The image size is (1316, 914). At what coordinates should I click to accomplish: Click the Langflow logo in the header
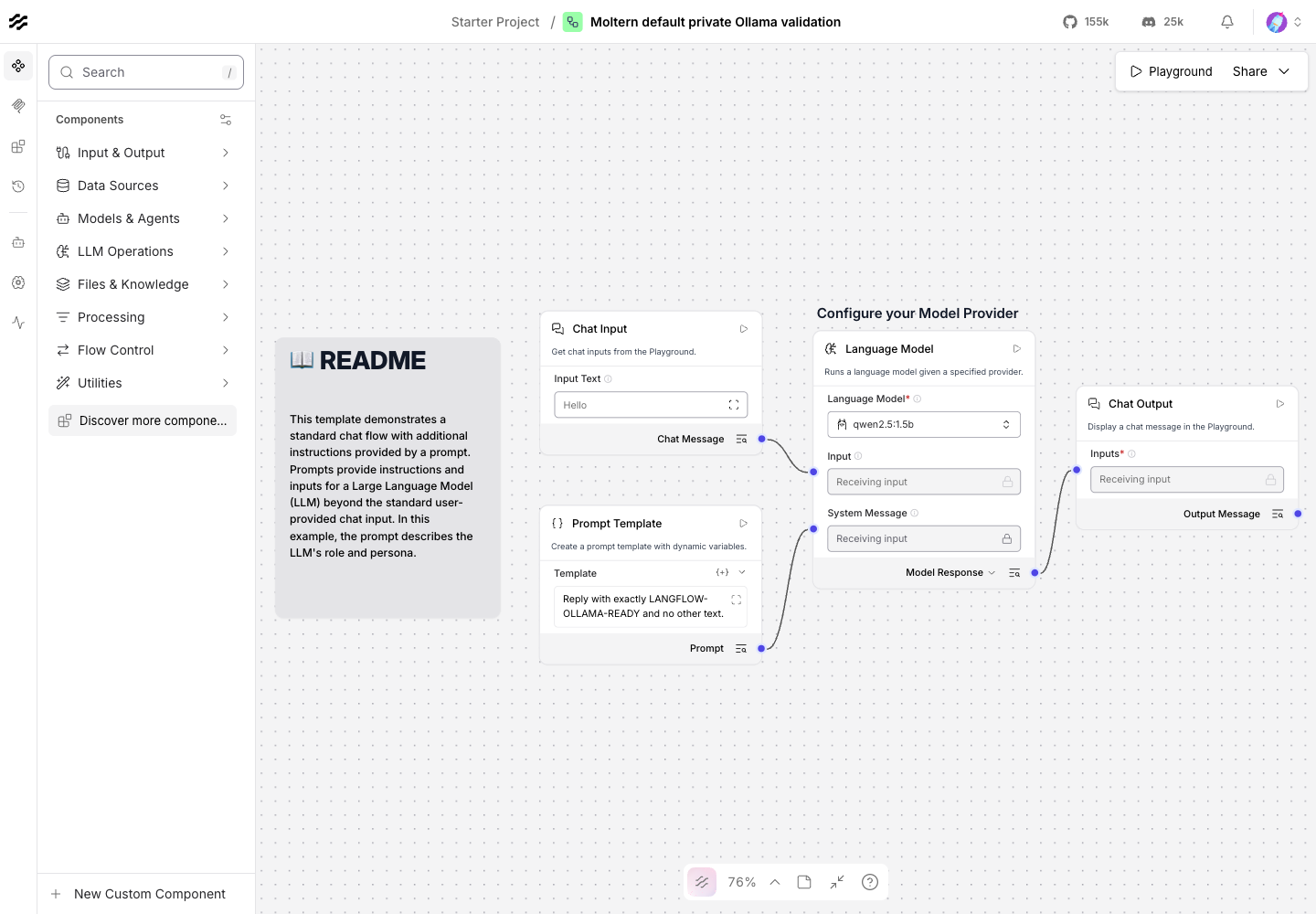[x=18, y=22]
